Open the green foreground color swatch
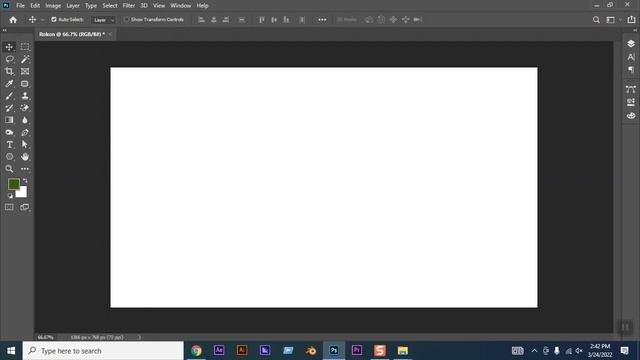The height and width of the screenshot is (360, 640). pos(13,184)
